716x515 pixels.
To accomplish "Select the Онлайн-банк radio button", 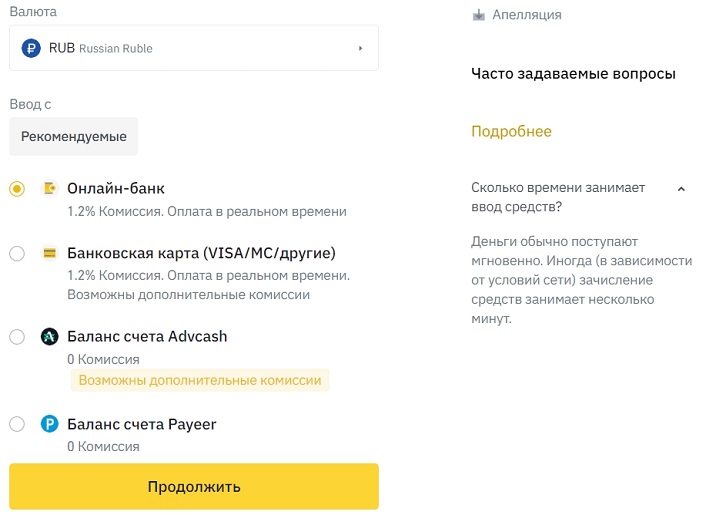I will pyautogui.click(x=17, y=189).
